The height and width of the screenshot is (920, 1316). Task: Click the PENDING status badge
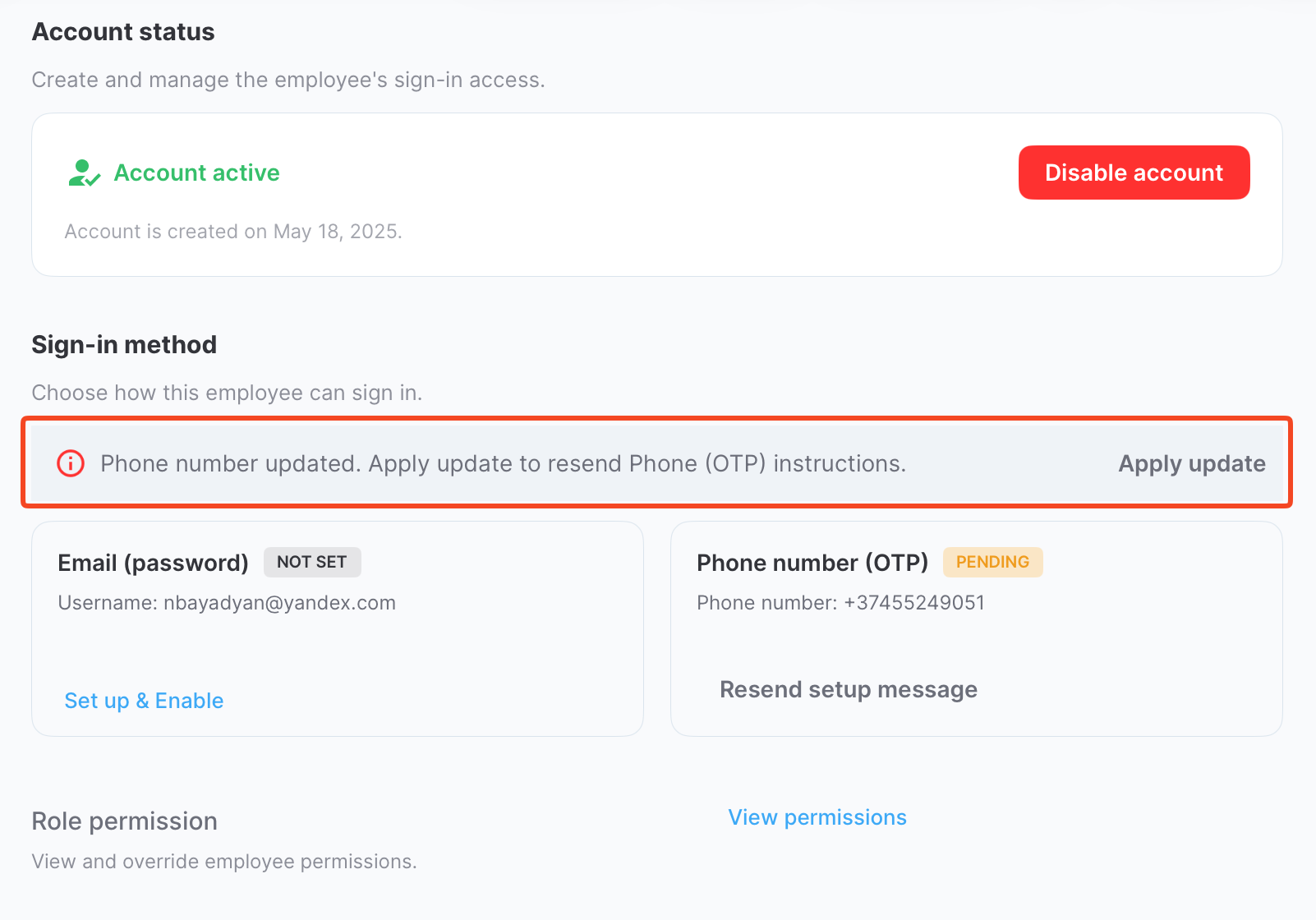tap(992, 562)
